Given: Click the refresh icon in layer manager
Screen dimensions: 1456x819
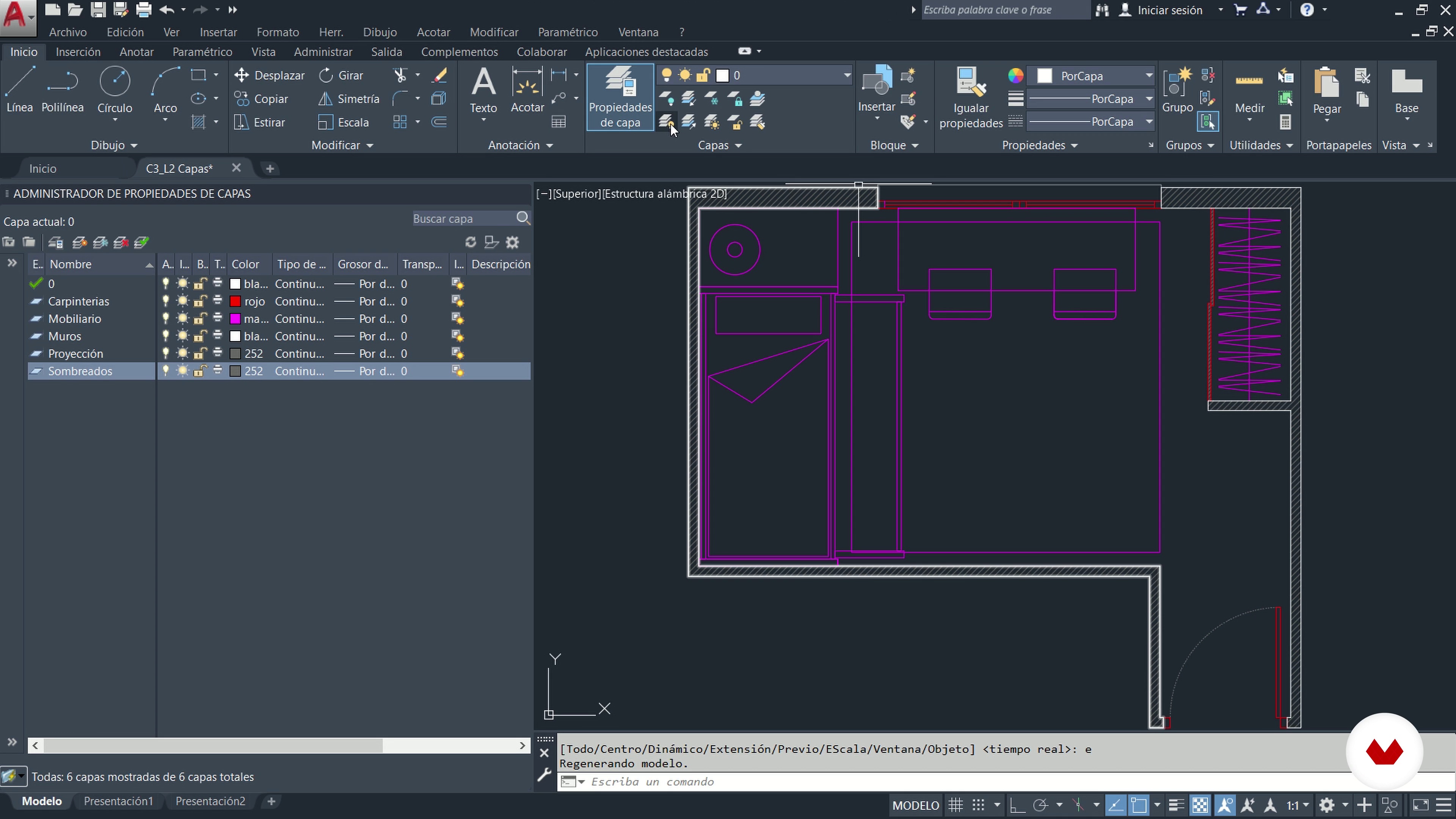Looking at the screenshot, I should pos(470,243).
